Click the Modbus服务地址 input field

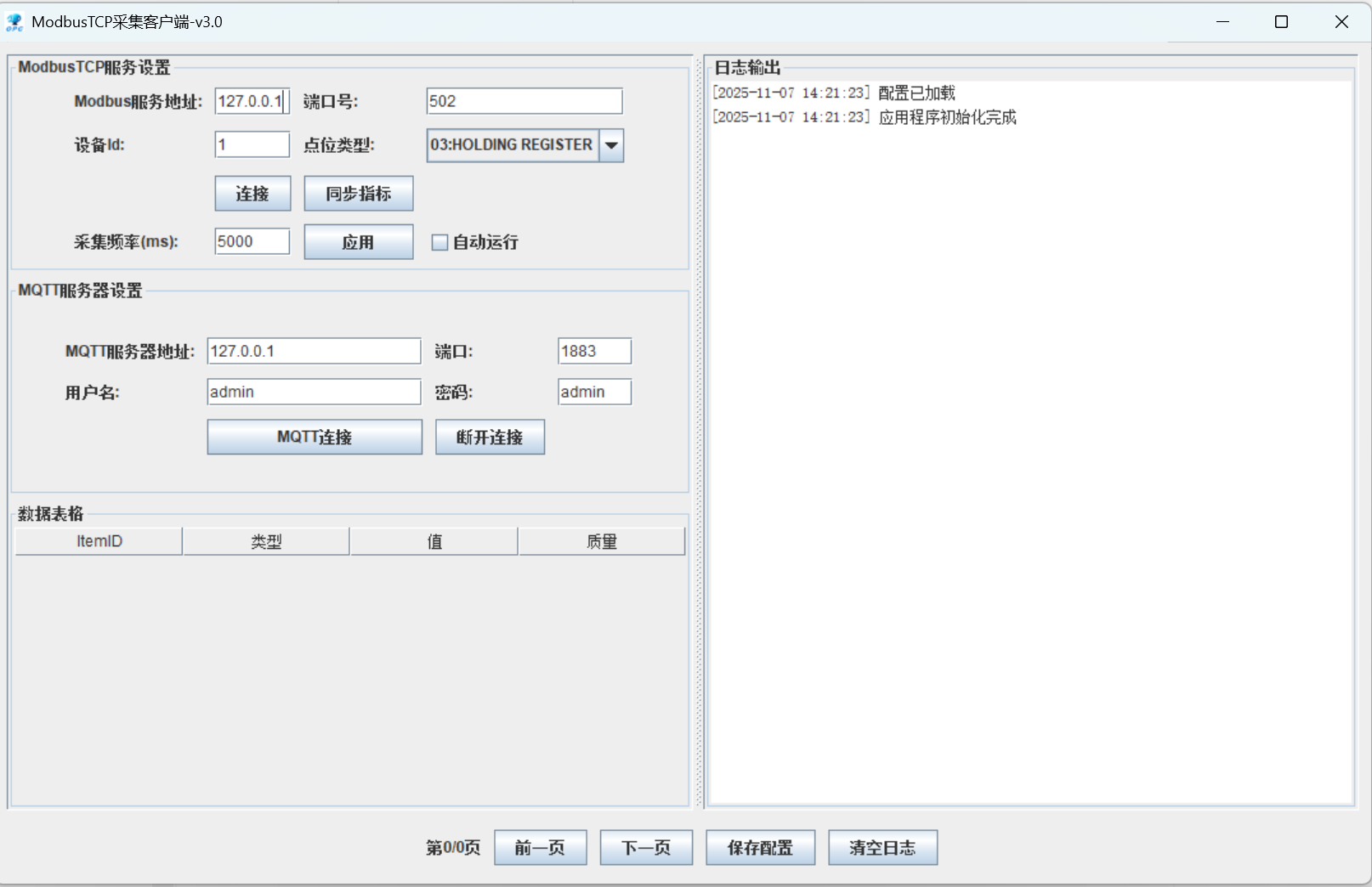click(x=252, y=100)
